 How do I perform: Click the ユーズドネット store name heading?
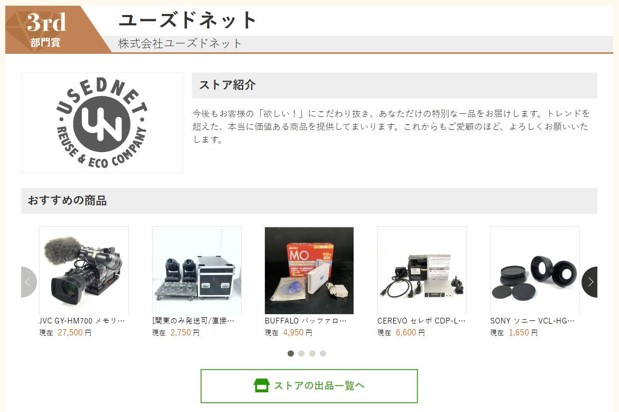(188, 20)
